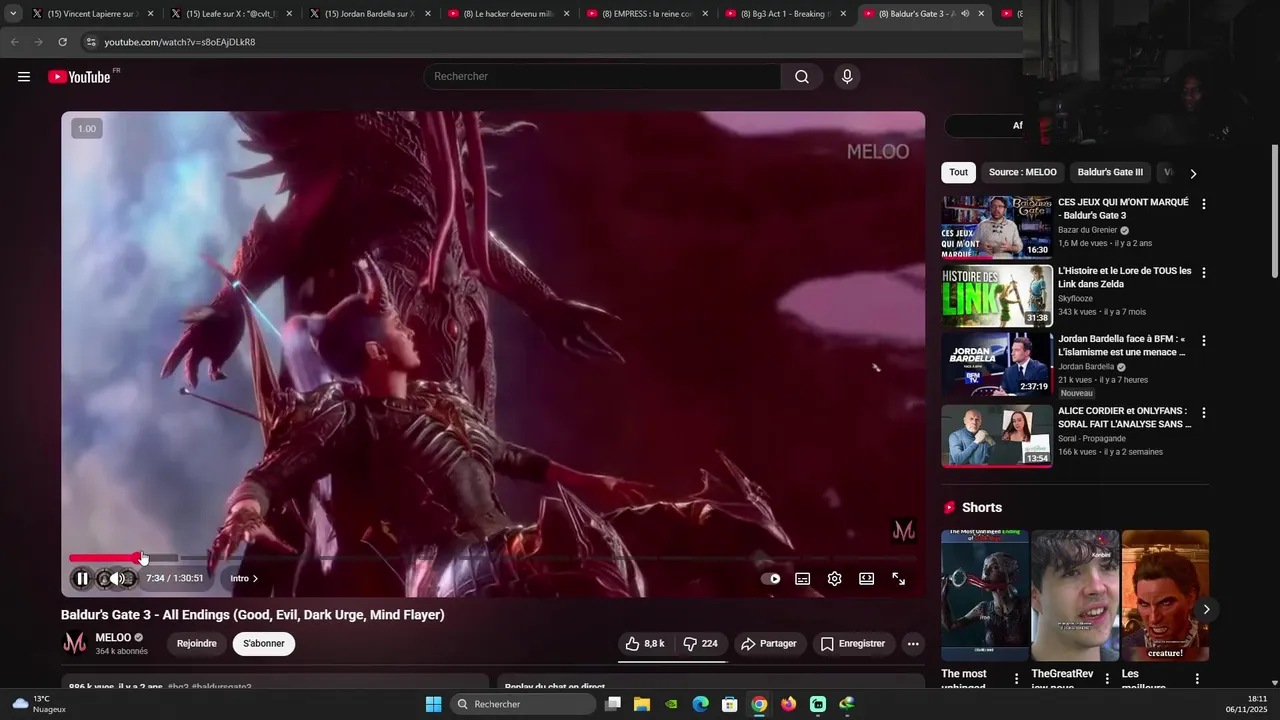Reload the page in Chrome

click(62, 42)
